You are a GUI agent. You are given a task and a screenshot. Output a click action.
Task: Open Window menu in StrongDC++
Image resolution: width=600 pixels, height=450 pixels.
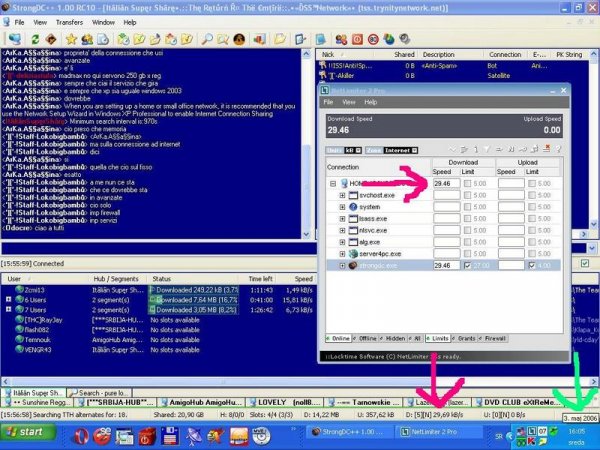103,23
